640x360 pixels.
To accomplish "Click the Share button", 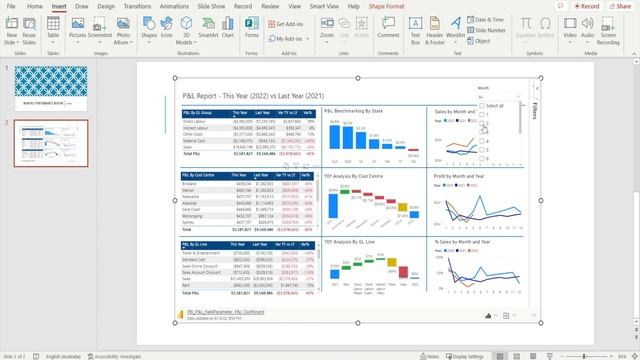I will pos(620,6).
